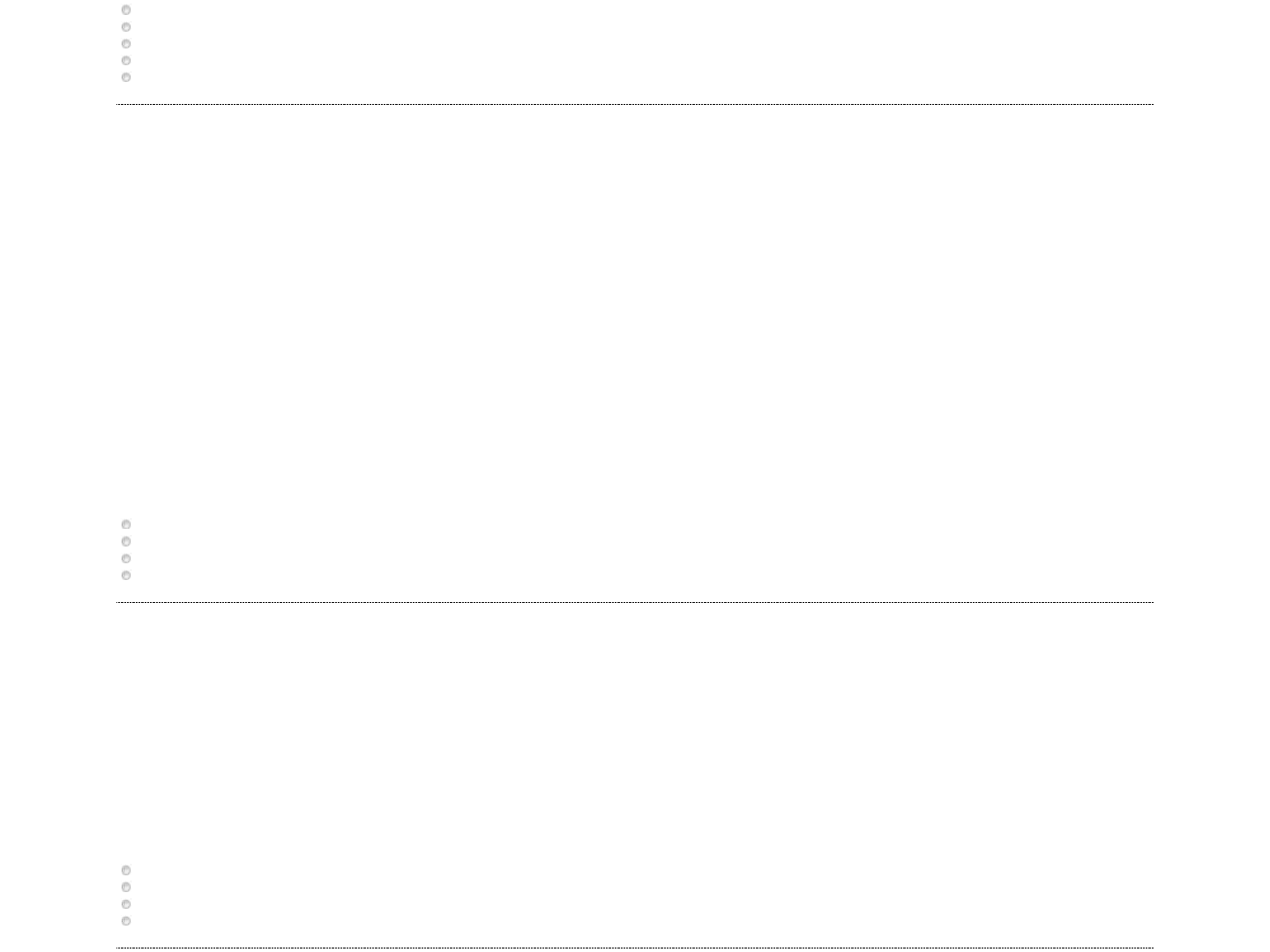Pick the third radio option in the middle group
The image size is (1270, 952).
pos(126,559)
